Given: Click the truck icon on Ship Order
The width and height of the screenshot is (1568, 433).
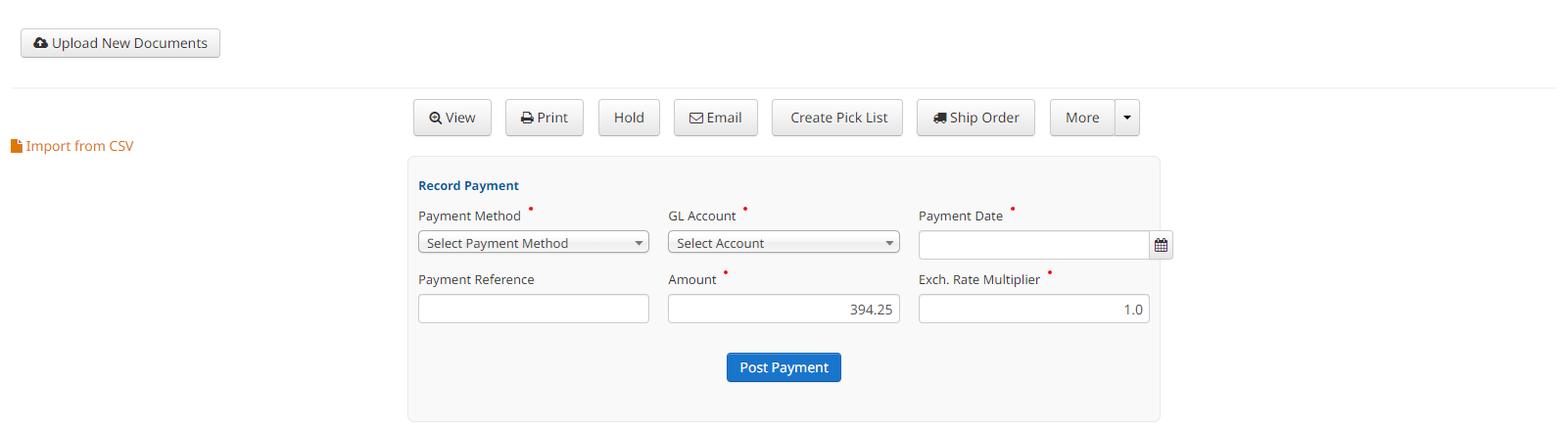Looking at the screenshot, I should click(940, 118).
